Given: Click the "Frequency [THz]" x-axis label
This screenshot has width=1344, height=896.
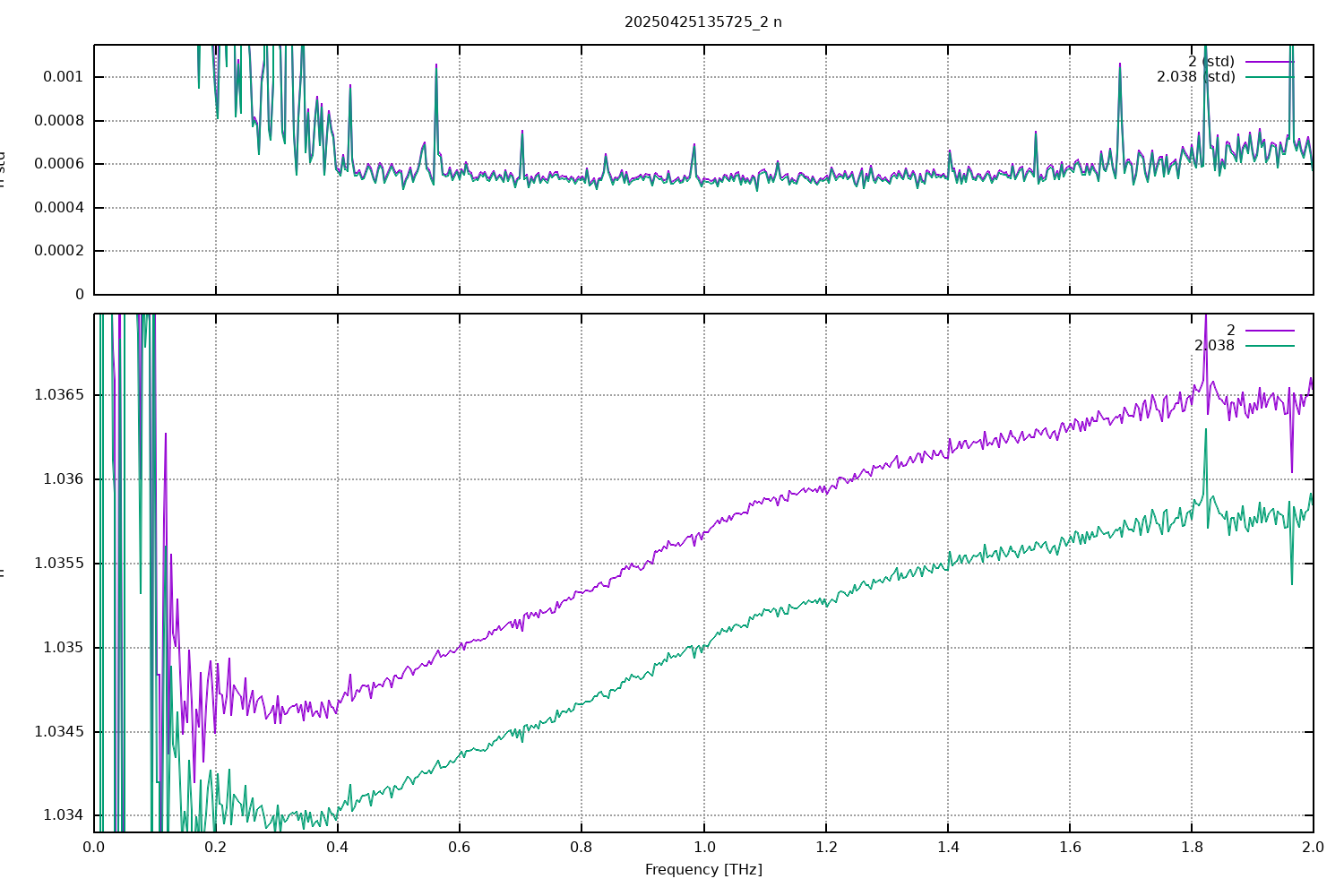Looking at the screenshot, I should (703, 869).
